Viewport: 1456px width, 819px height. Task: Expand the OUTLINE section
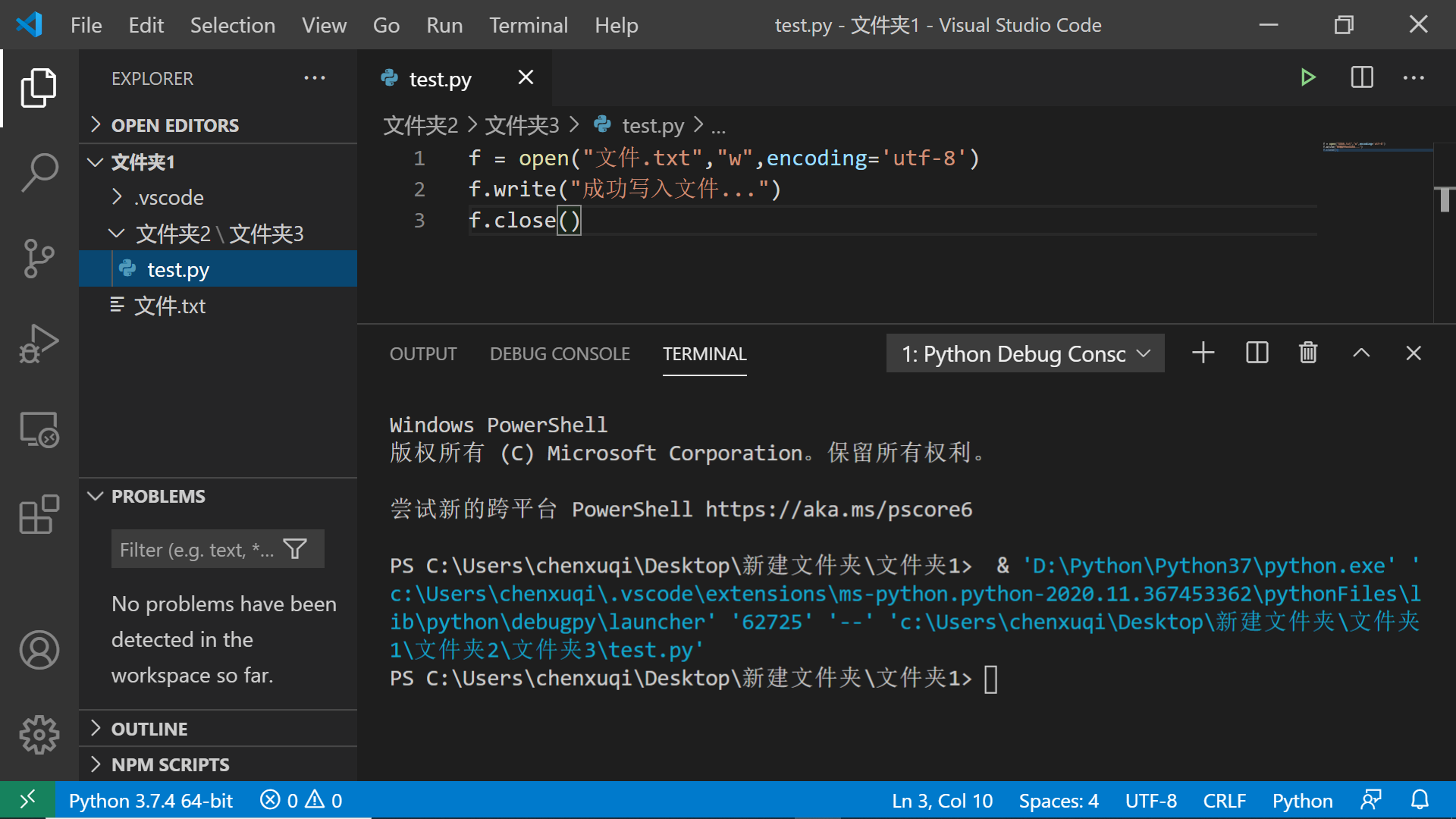[x=149, y=729]
